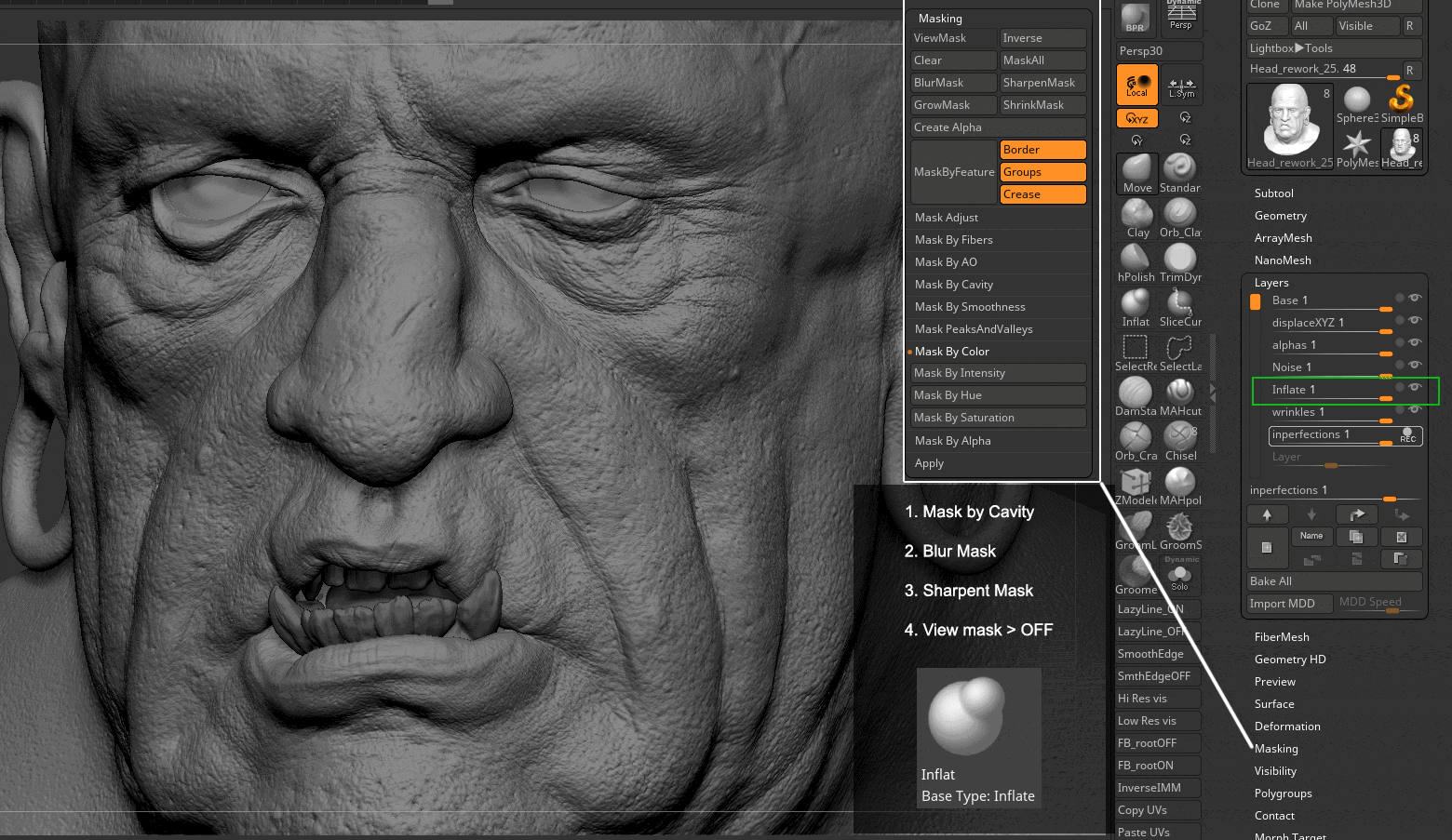Screen dimensions: 1452x840
Task: Toggle L.Sym button
Action: [x=1181, y=85]
